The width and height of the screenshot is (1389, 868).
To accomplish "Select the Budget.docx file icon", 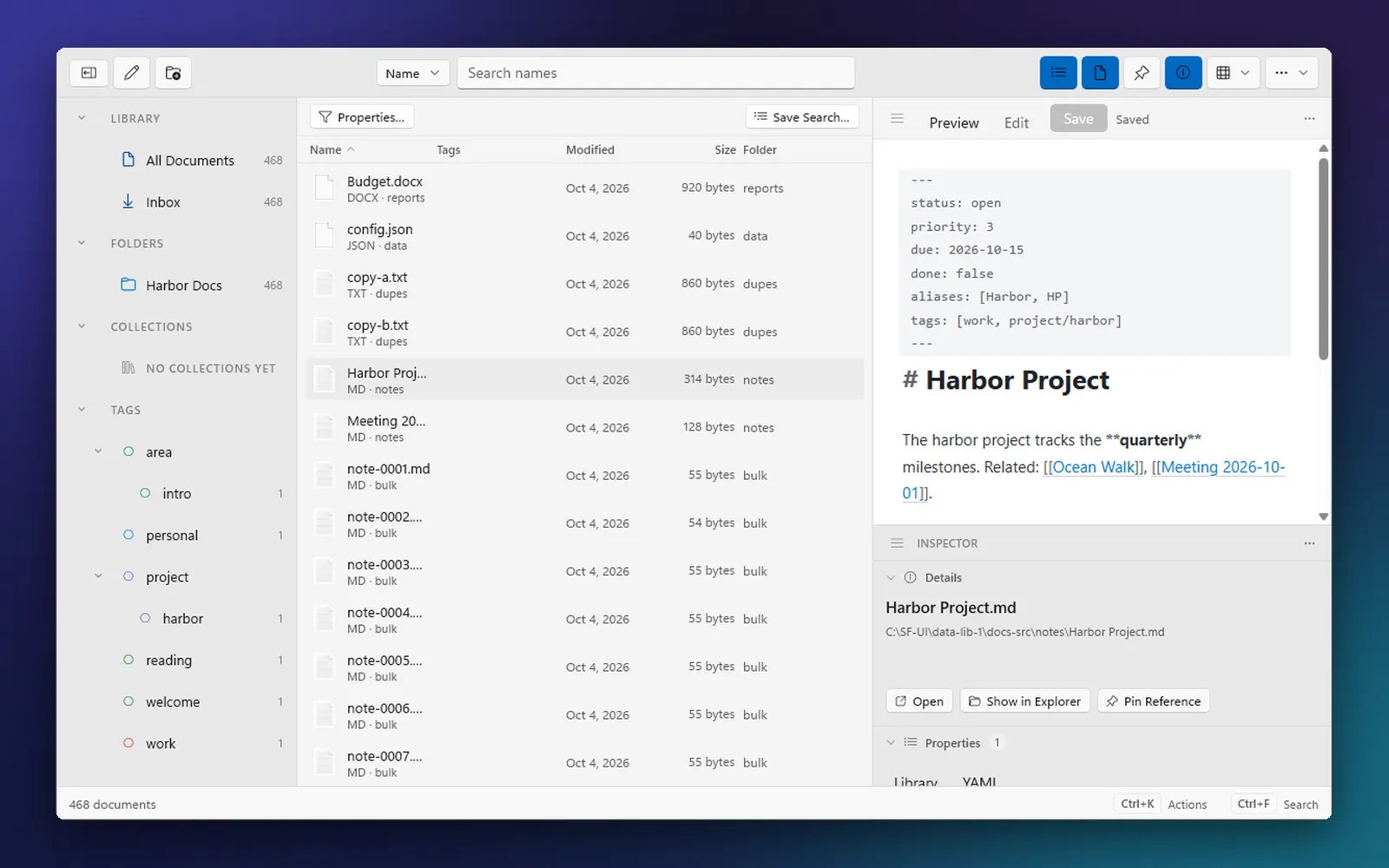I will pyautogui.click(x=325, y=187).
